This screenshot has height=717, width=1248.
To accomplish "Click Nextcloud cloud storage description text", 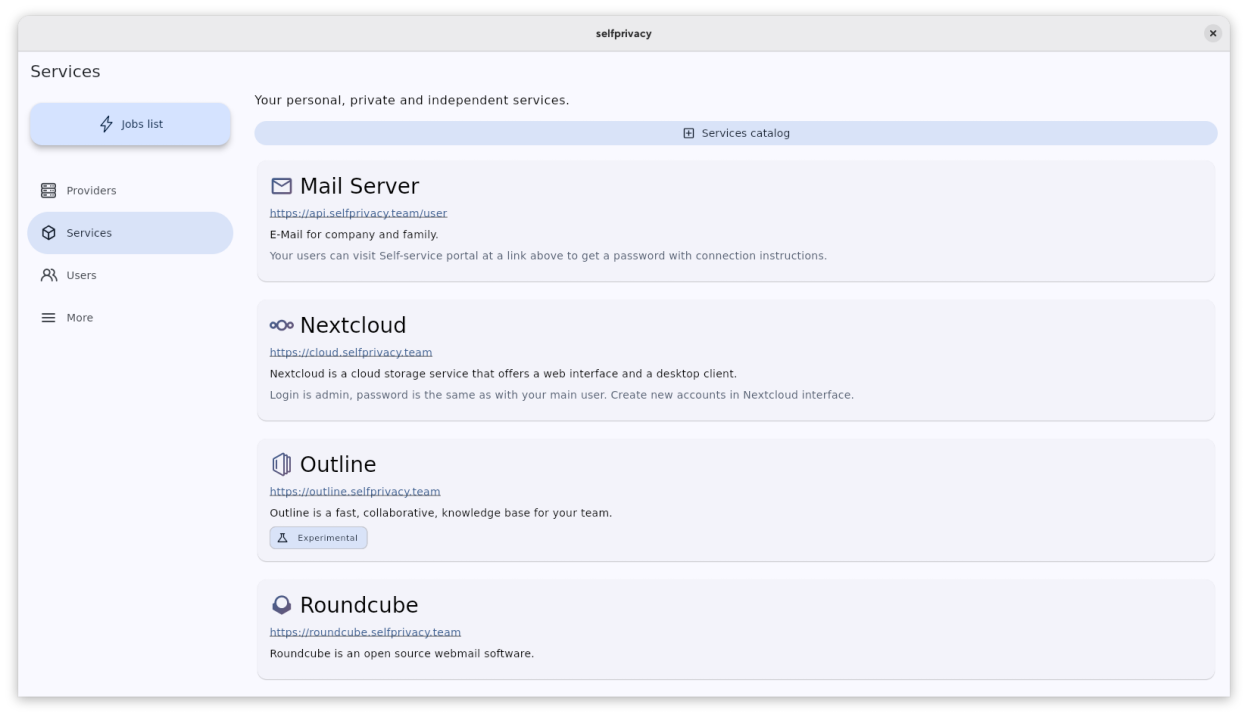I will click(503, 374).
